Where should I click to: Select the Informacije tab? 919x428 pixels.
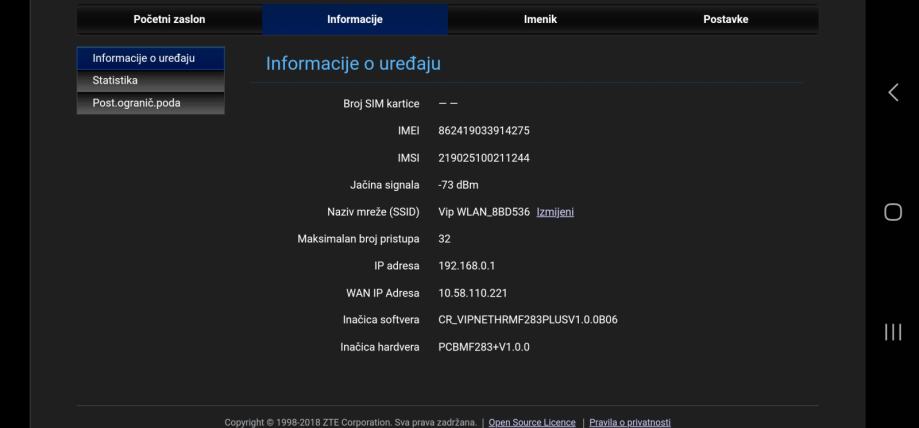click(355, 19)
